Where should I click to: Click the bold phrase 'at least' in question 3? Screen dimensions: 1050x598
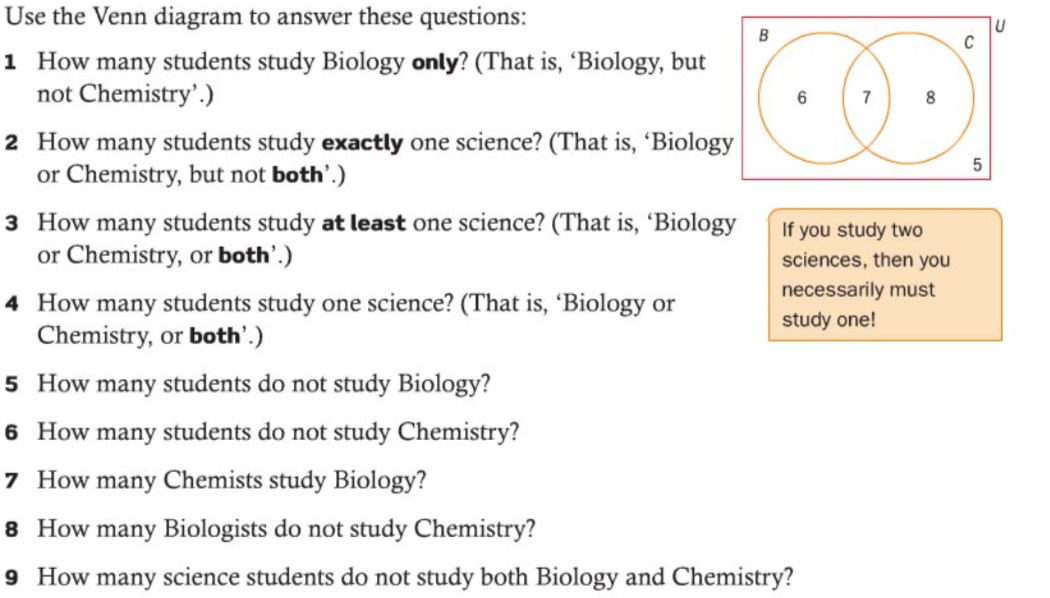pyautogui.click(x=363, y=223)
